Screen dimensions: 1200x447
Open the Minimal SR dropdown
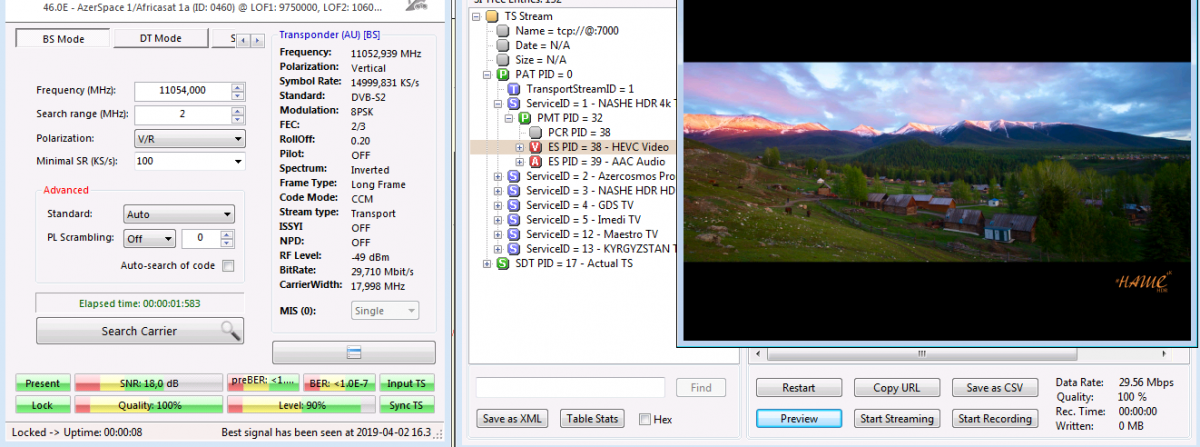pyautogui.click(x=189, y=161)
